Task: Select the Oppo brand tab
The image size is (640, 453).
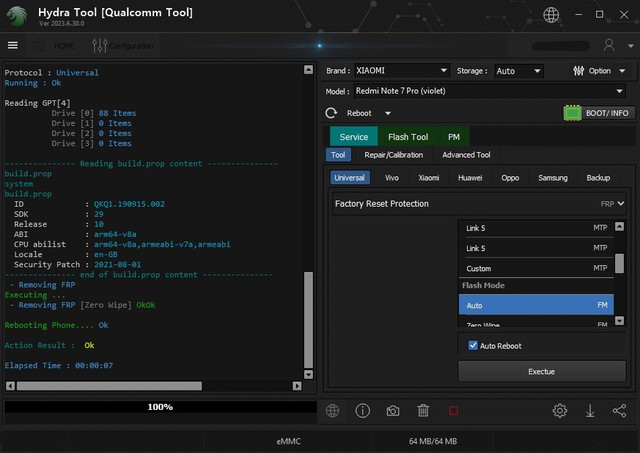Action: [510, 178]
